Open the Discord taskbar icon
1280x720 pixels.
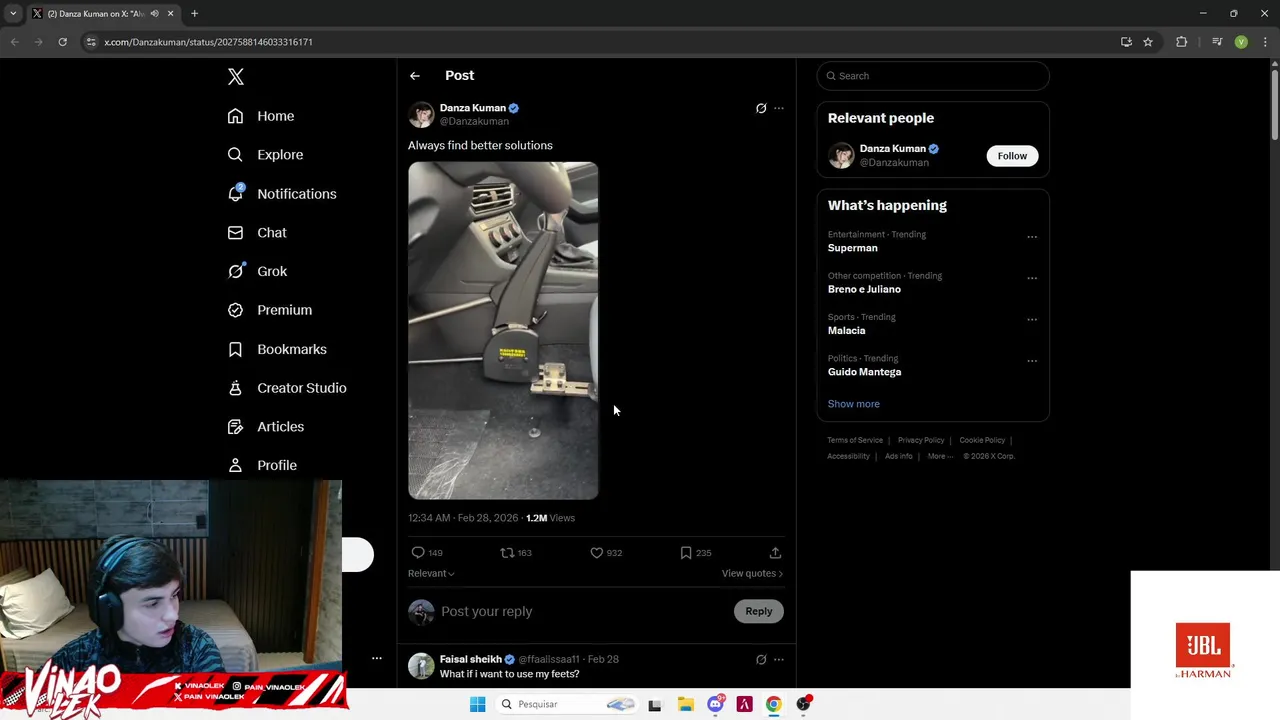(x=715, y=704)
